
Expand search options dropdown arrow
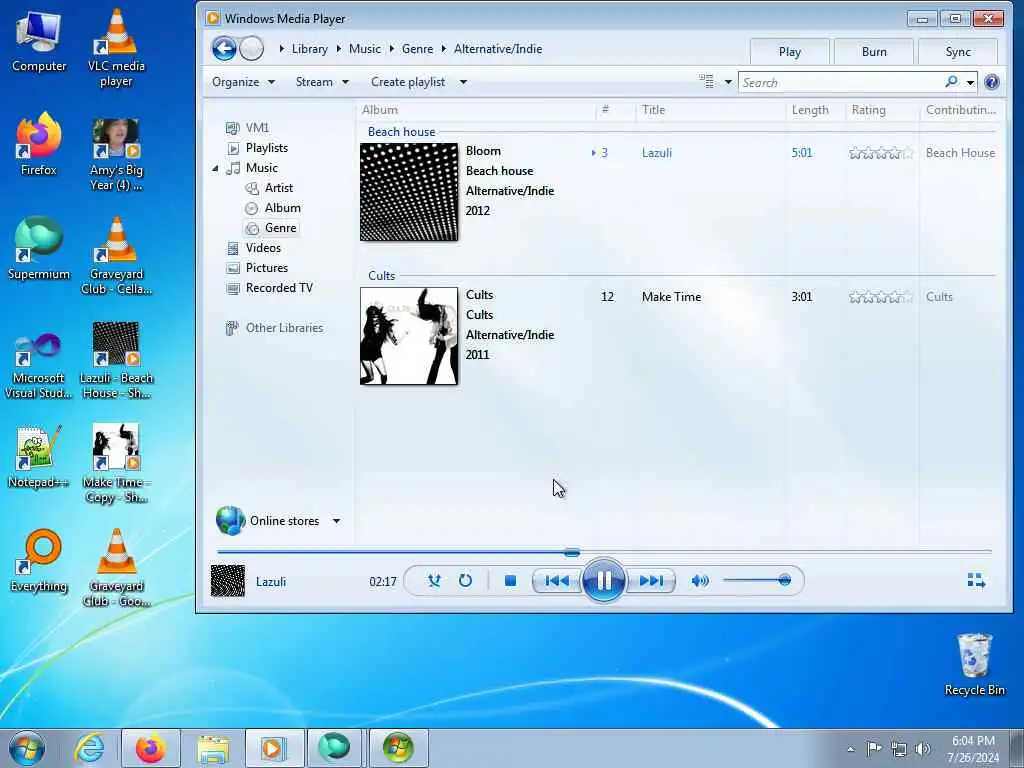[970, 82]
